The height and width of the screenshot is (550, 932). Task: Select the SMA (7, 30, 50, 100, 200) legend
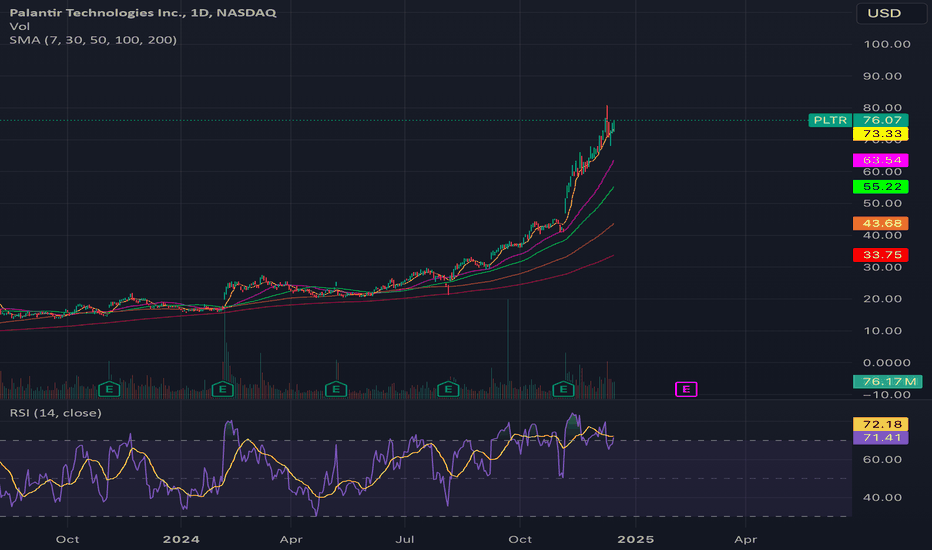coord(93,40)
